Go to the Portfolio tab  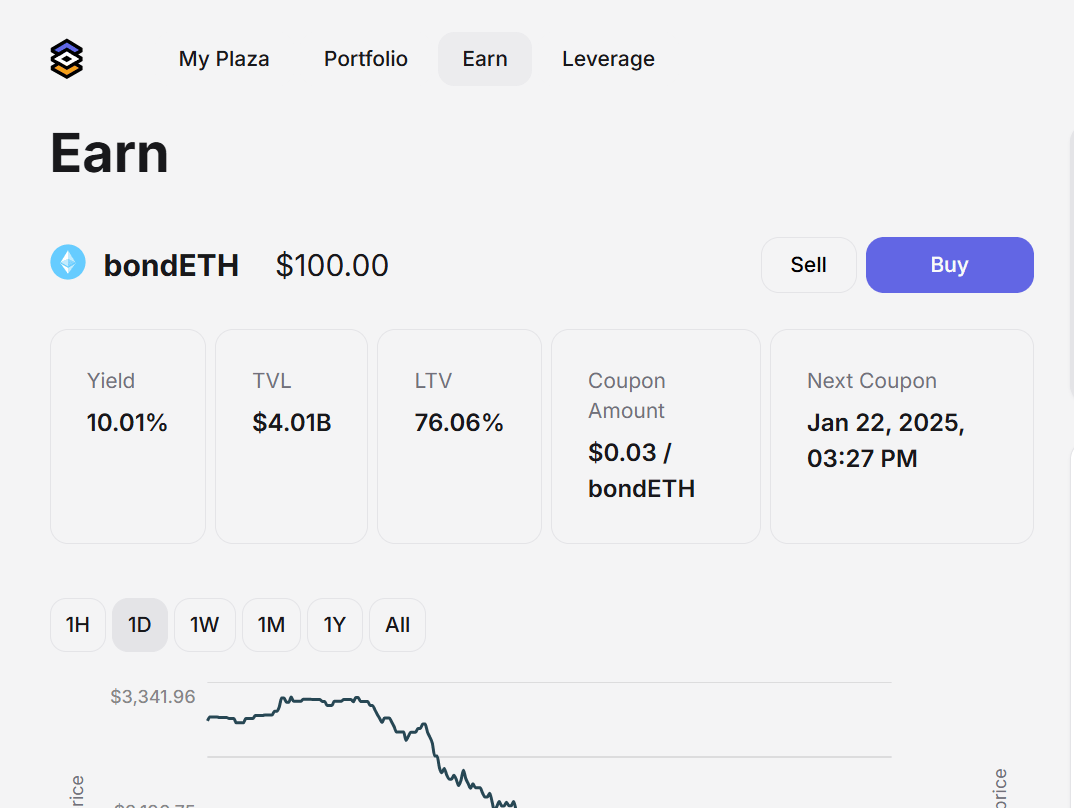point(366,59)
